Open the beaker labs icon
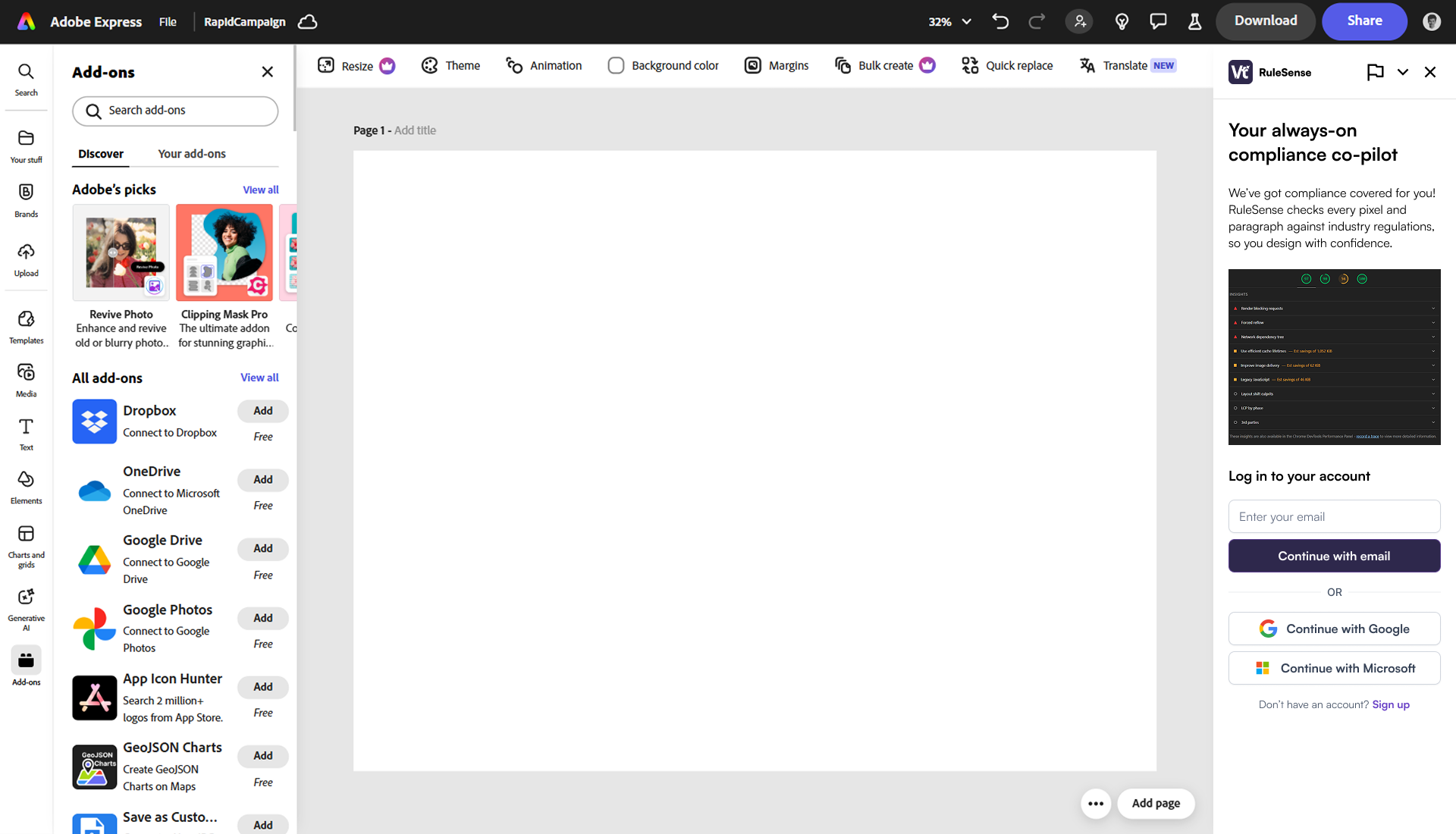 click(1194, 21)
